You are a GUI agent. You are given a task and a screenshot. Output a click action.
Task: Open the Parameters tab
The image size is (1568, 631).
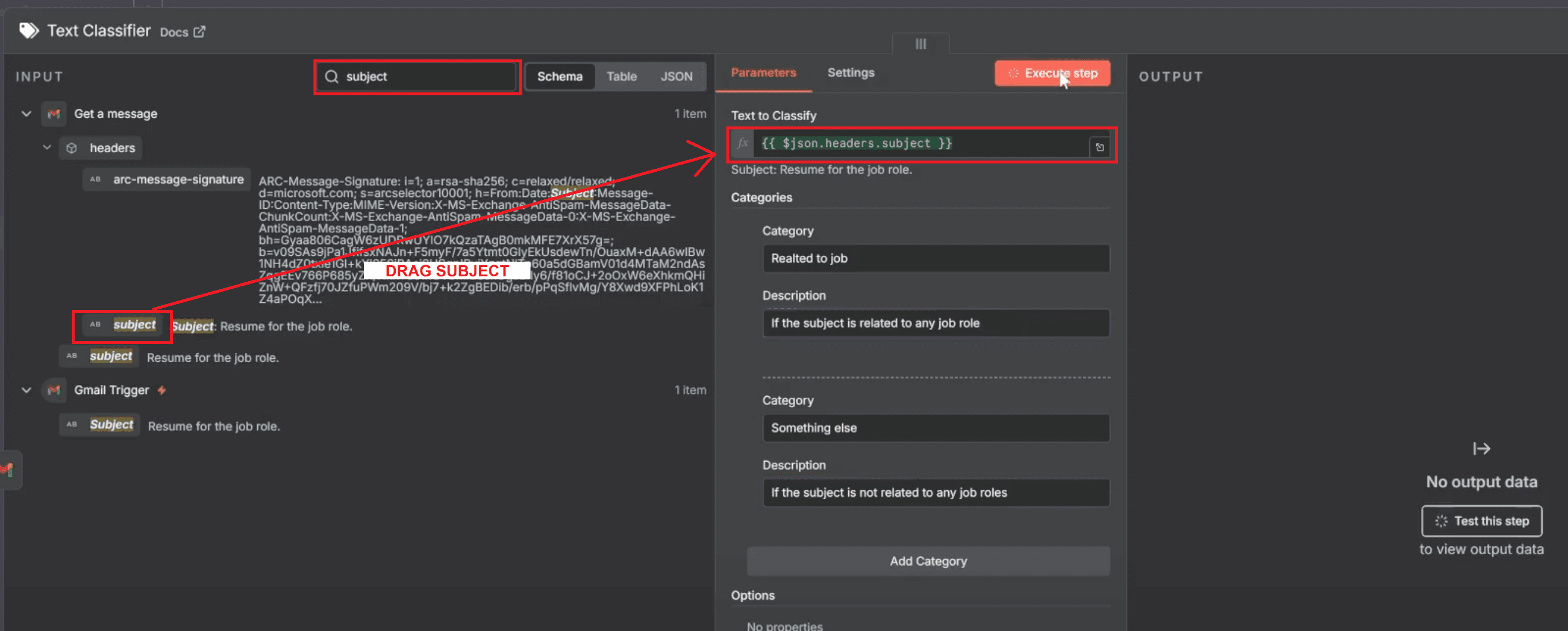[x=763, y=72]
